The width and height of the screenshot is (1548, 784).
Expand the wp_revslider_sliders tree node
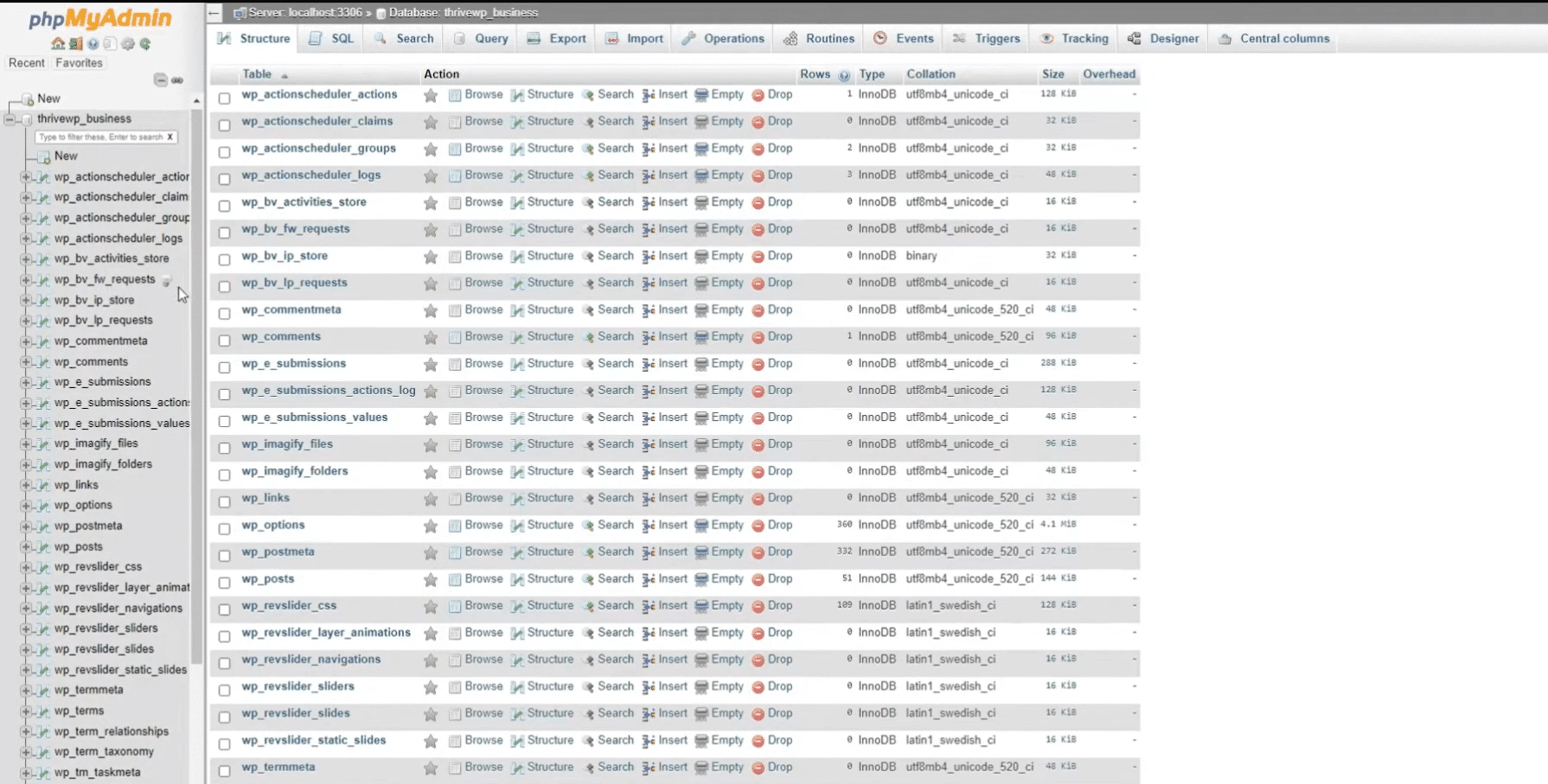point(25,628)
